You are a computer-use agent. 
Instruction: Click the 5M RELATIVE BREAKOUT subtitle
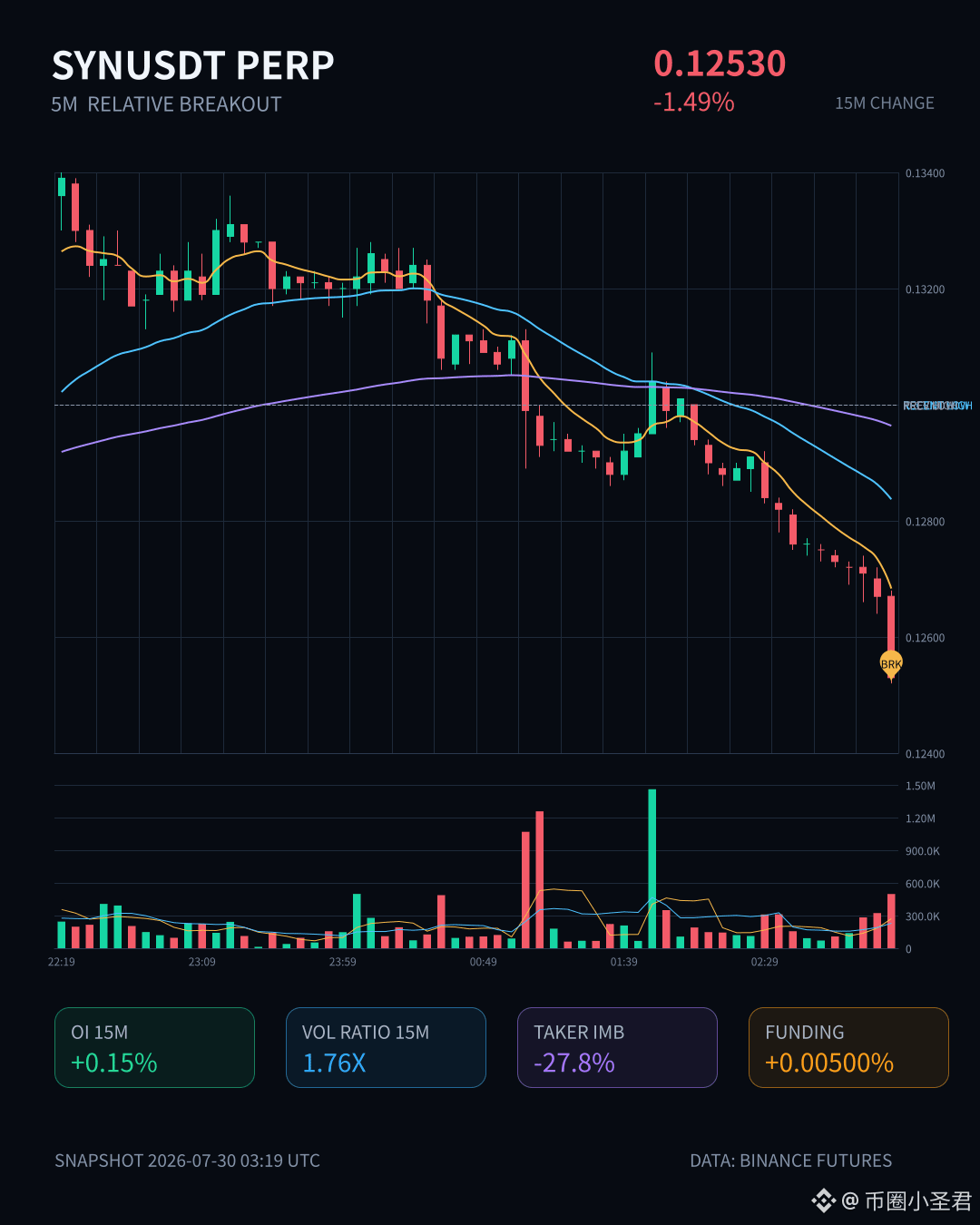166,104
